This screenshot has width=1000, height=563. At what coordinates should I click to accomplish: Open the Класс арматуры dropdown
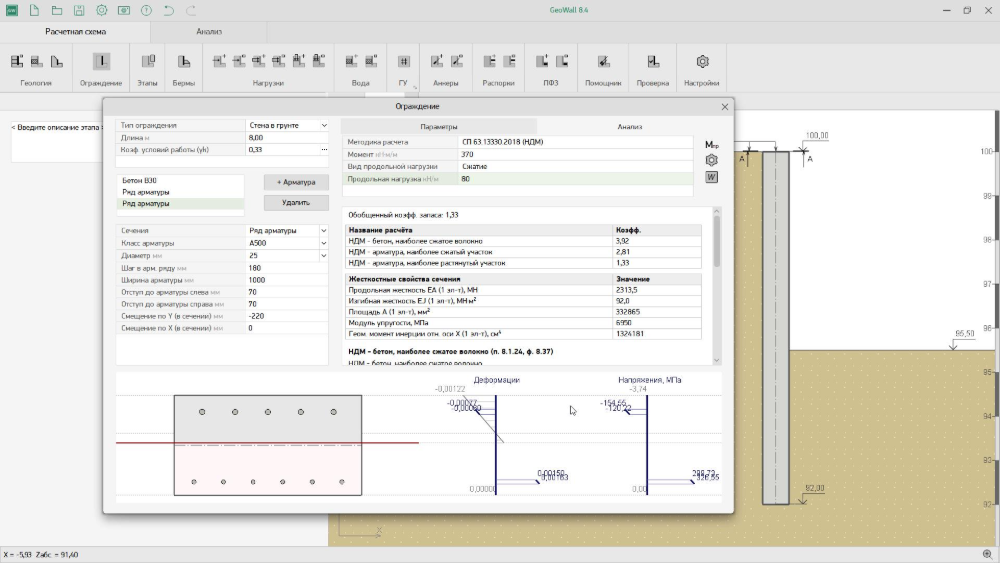(x=323, y=243)
